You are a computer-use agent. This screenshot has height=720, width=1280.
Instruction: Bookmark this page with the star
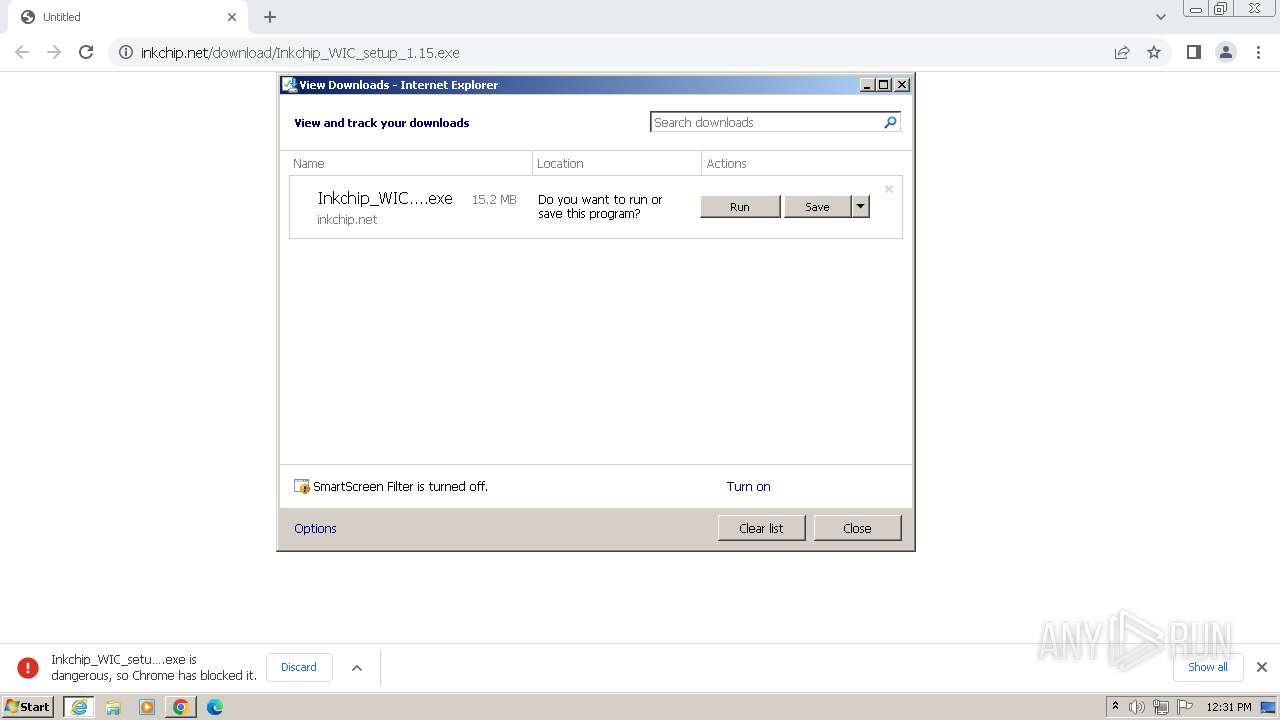tap(1154, 52)
